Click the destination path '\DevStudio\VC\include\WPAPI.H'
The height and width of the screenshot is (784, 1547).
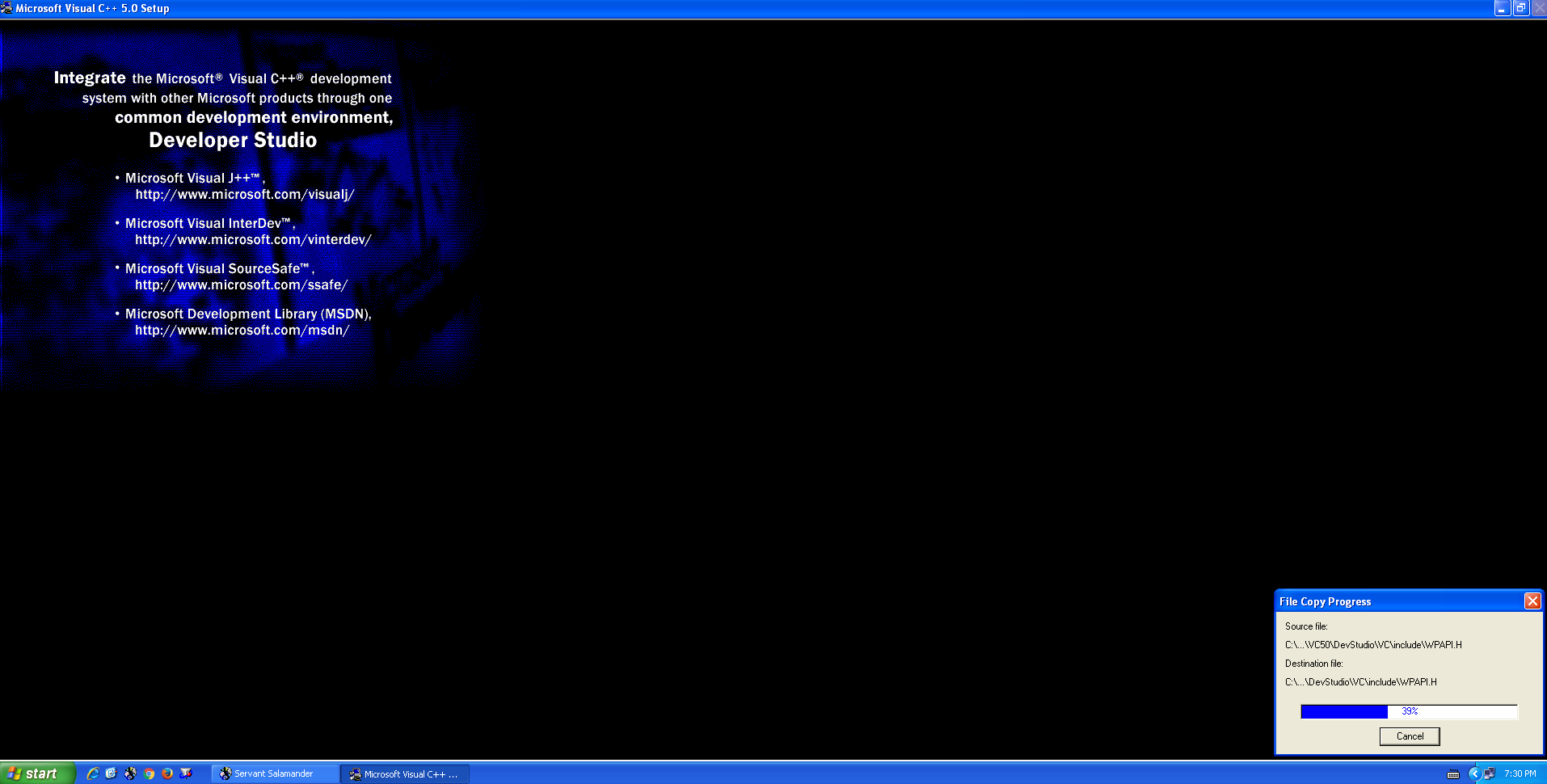[1361, 682]
